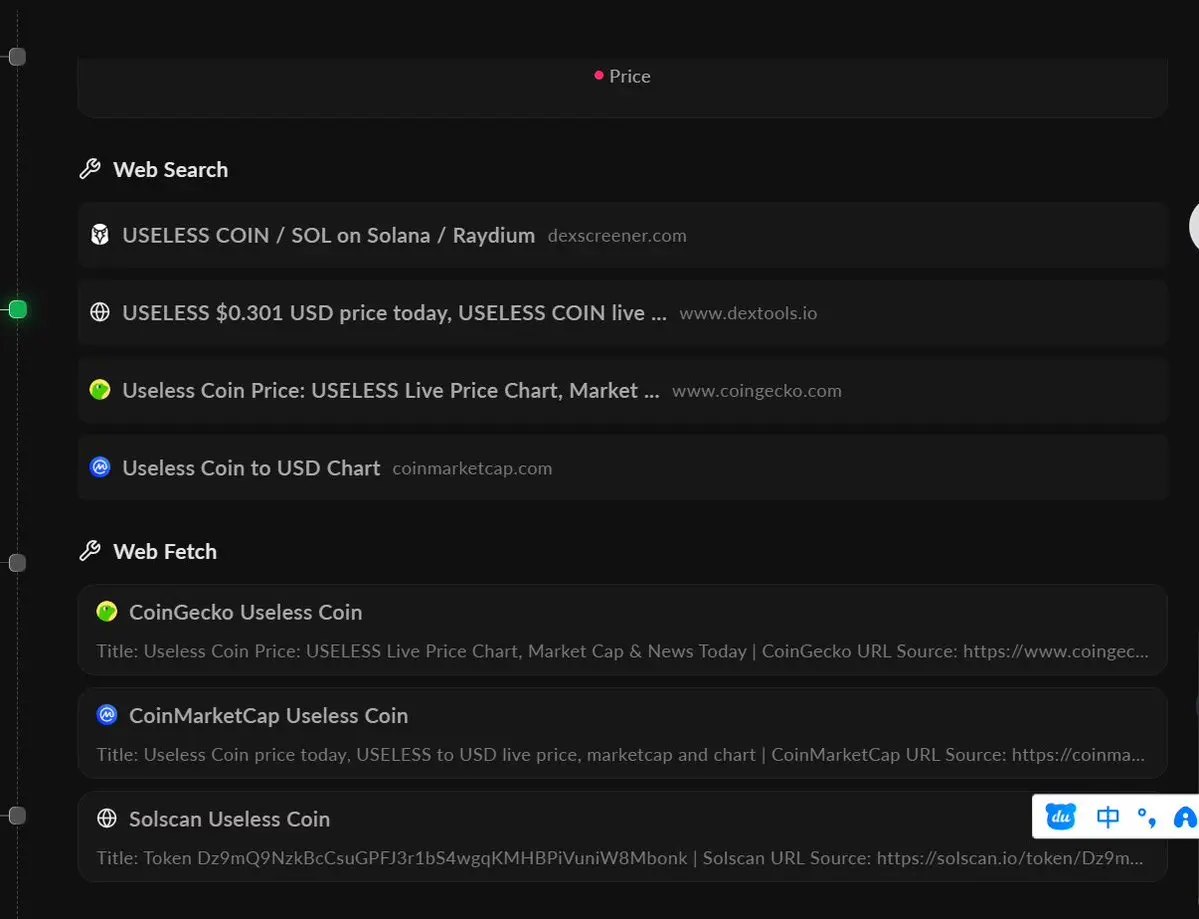
Task: Toggle the 中 Chinese input mode button
Action: [1107, 817]
